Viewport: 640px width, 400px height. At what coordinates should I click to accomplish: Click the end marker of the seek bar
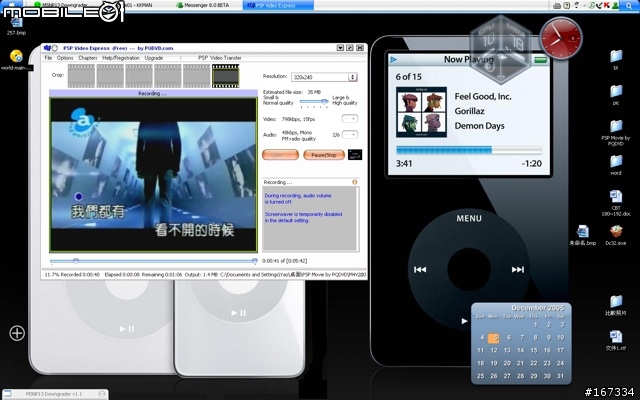point(255,260)
